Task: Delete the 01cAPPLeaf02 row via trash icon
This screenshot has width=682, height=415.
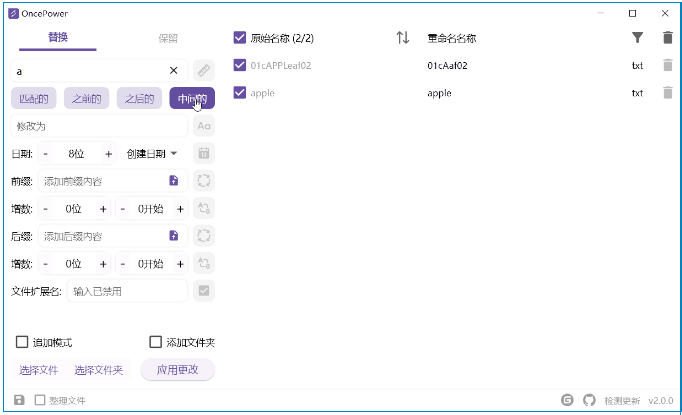Action: pos(668,65)
